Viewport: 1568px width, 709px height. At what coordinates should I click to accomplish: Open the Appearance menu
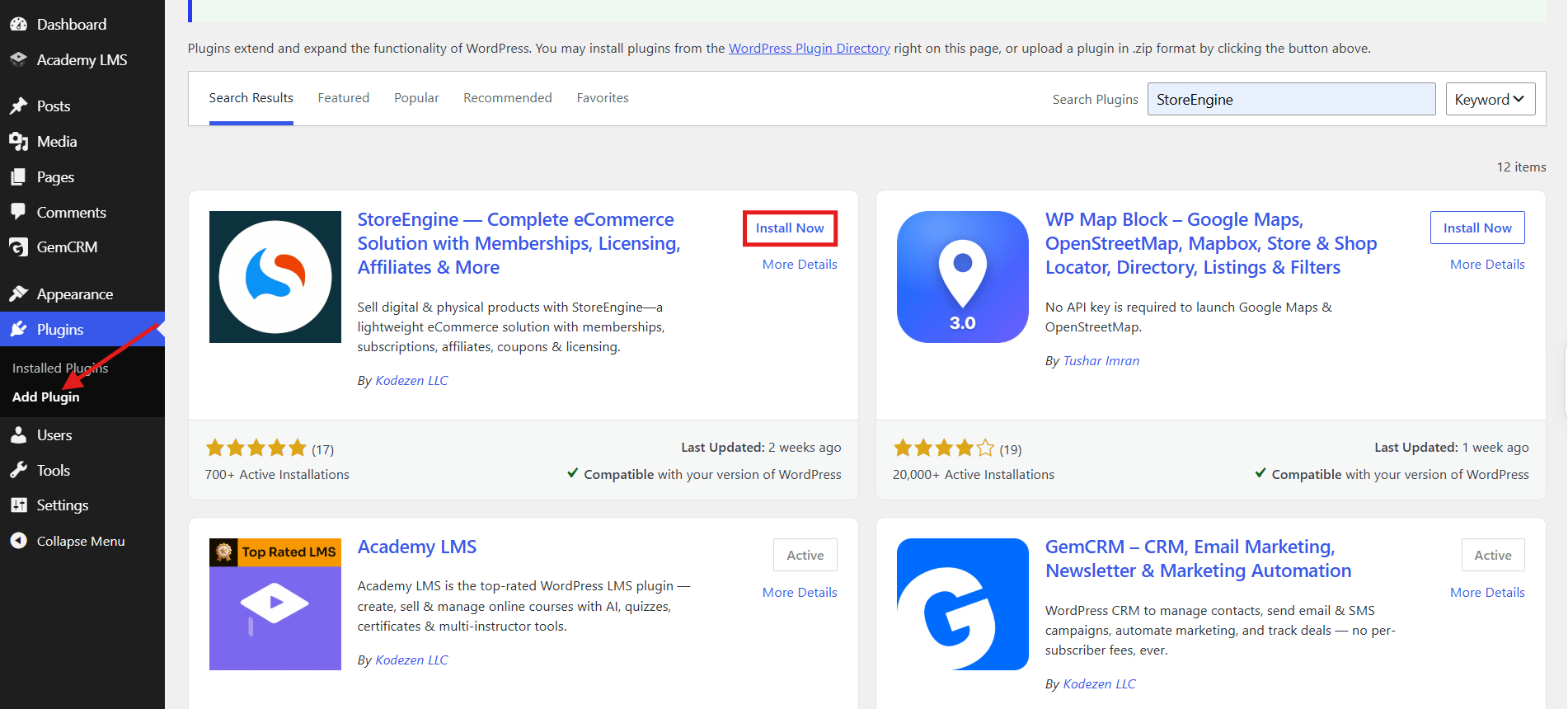click(x=82, y=293)
